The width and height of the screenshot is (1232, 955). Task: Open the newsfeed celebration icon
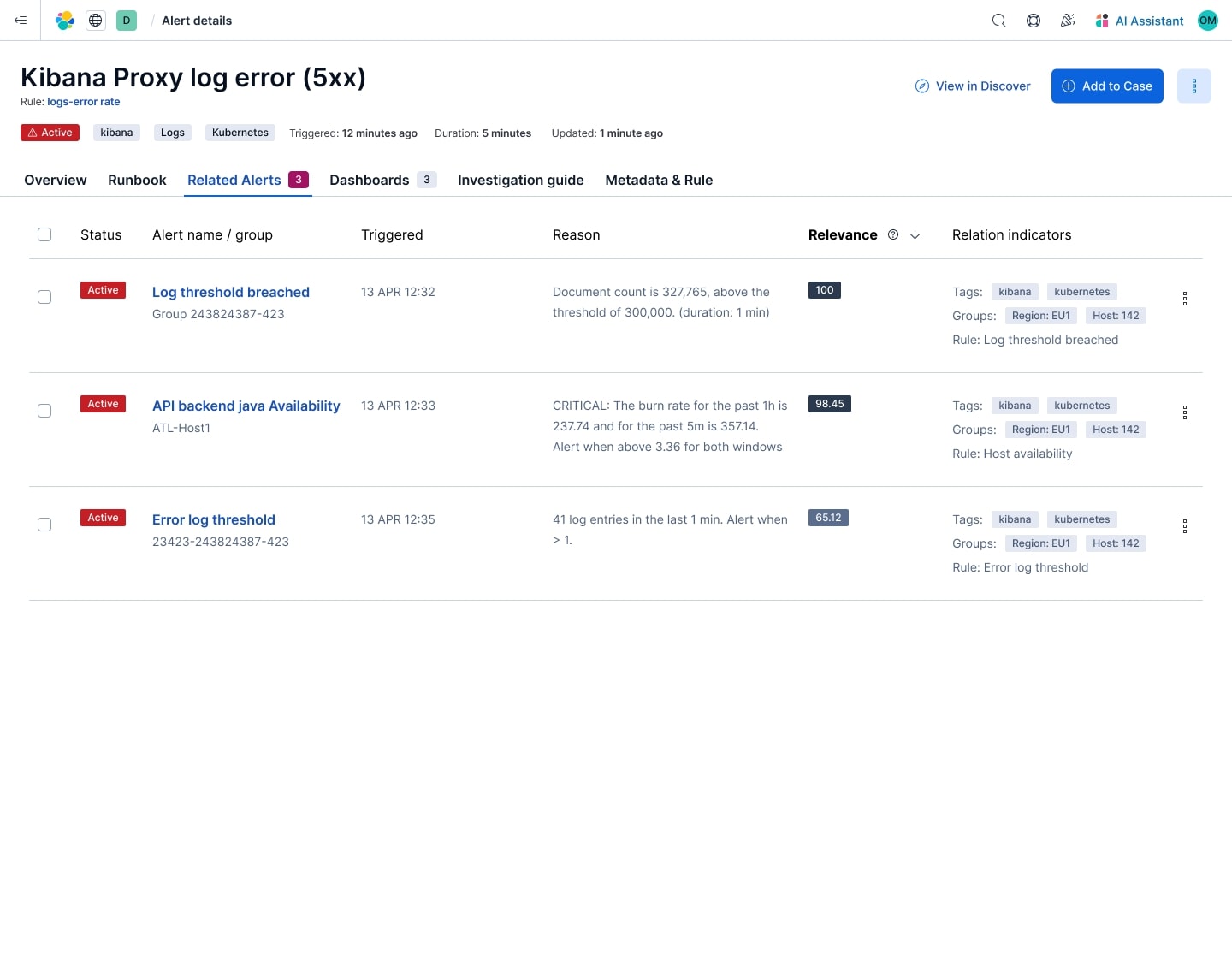point(1068,21)
